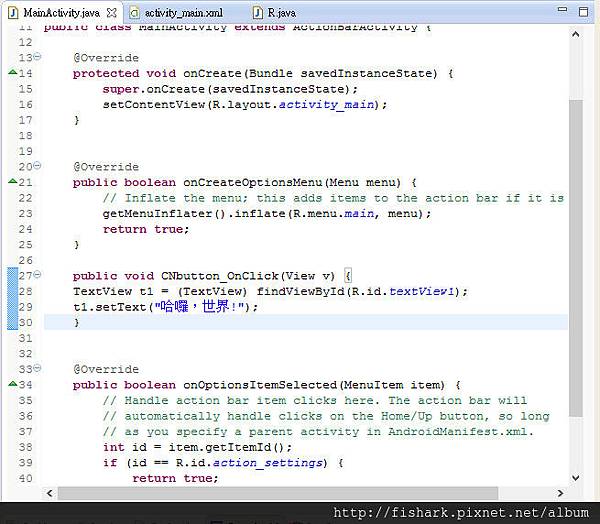
Task: Click the horizontal scrollbar left arrow
Action: pyautogui.click(x=50, y=493)
